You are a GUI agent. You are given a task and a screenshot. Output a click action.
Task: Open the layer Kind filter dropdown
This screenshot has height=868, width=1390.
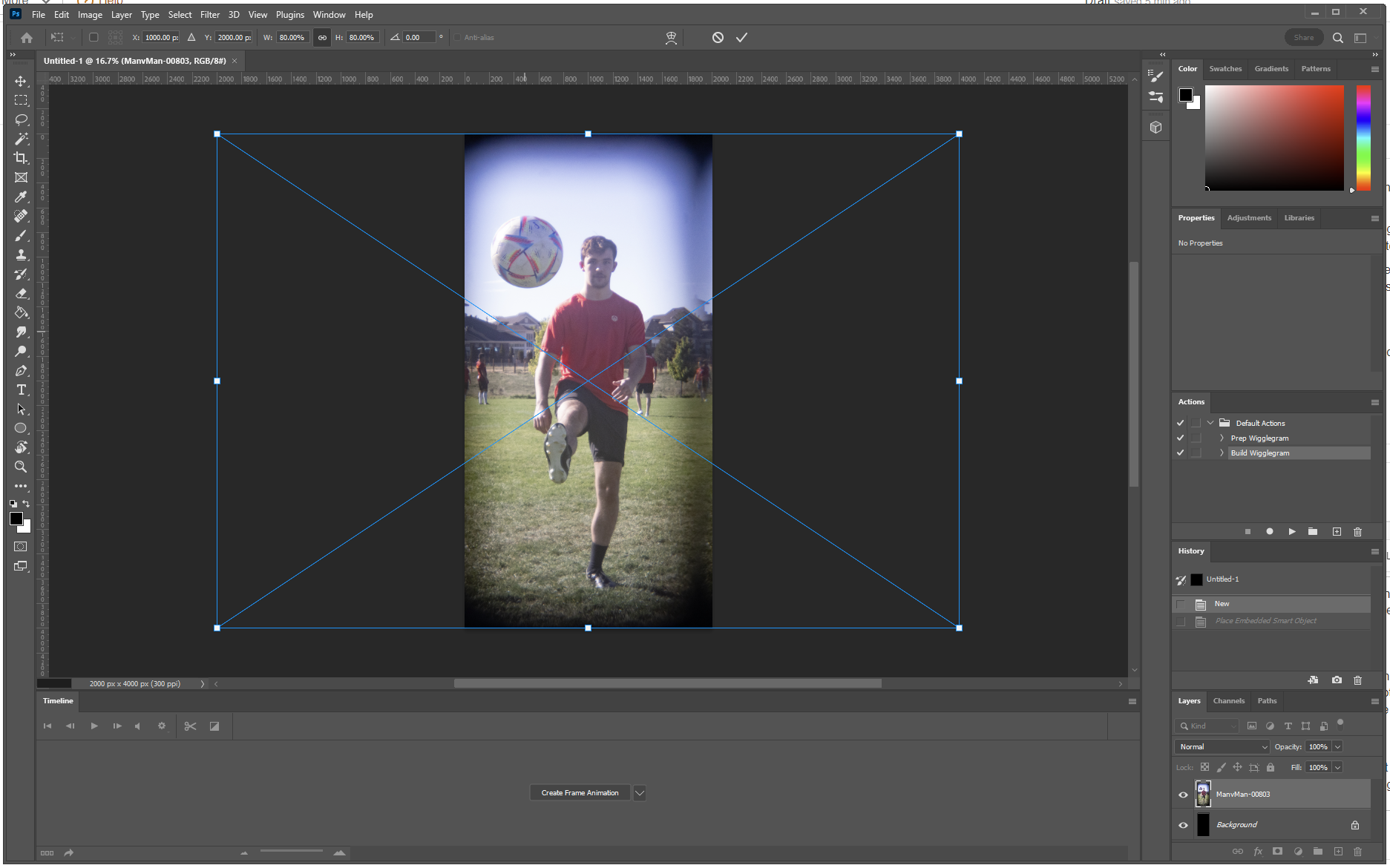[1207, 726]
